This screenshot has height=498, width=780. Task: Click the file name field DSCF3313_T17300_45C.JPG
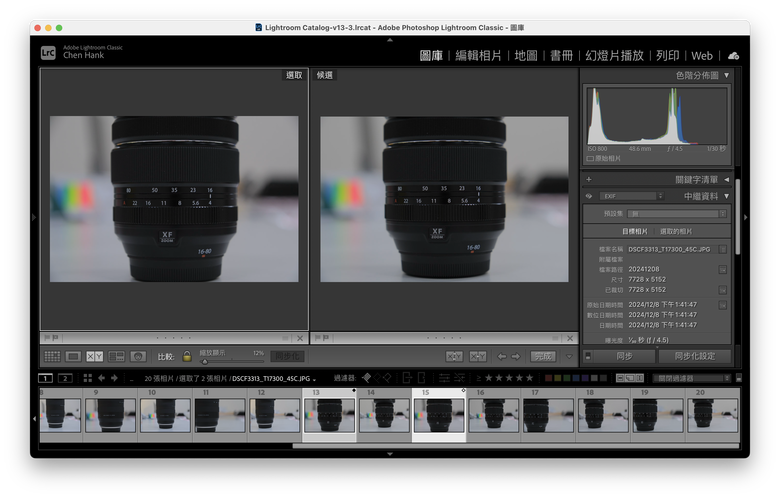pyautogui.click(x=669, y=249)
